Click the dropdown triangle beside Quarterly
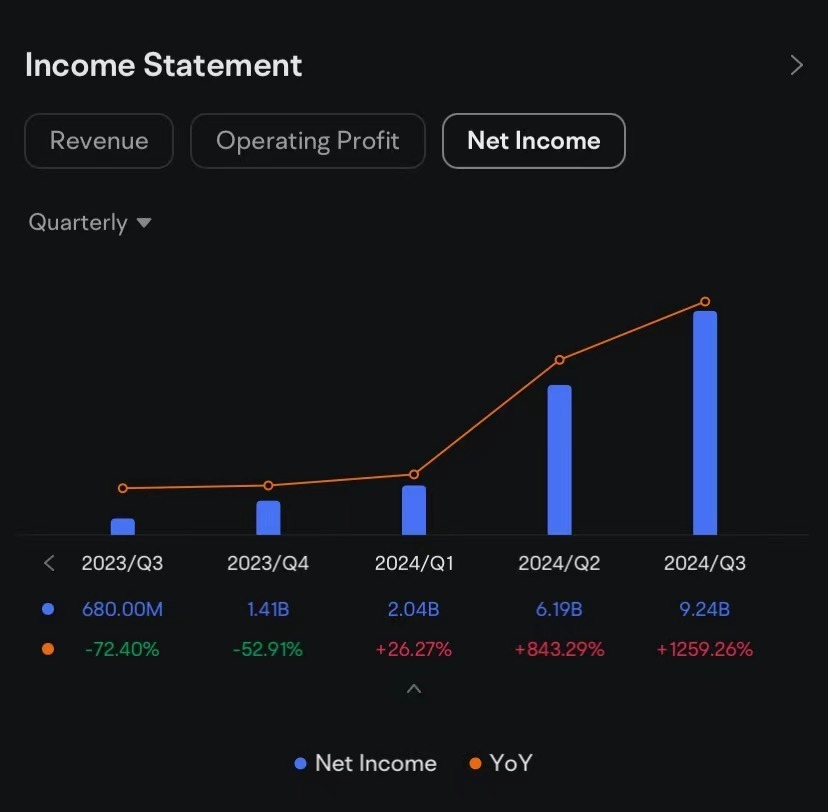828x812 pixels. [x=144, y=223]
